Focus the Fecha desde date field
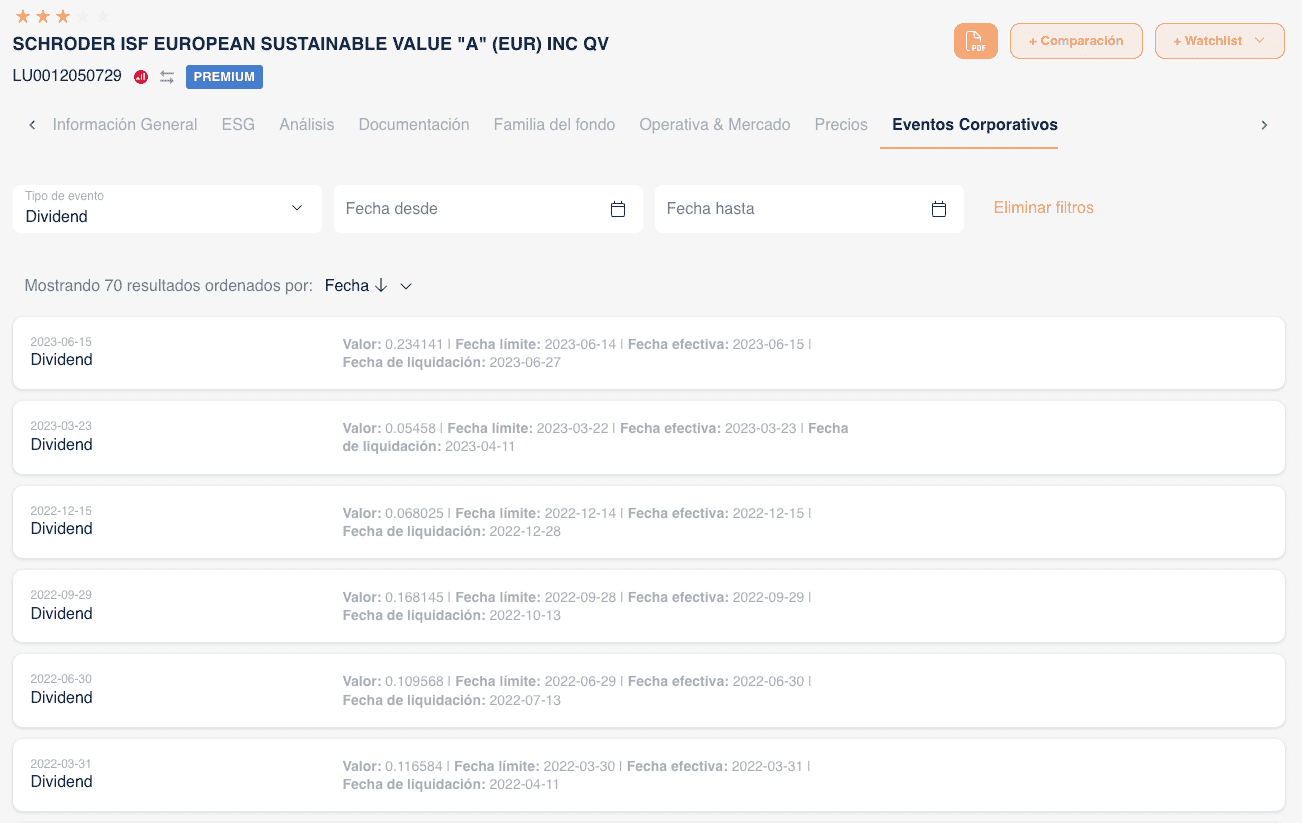The height and width of the screenshot is (823, 1302). click(488, 209)
